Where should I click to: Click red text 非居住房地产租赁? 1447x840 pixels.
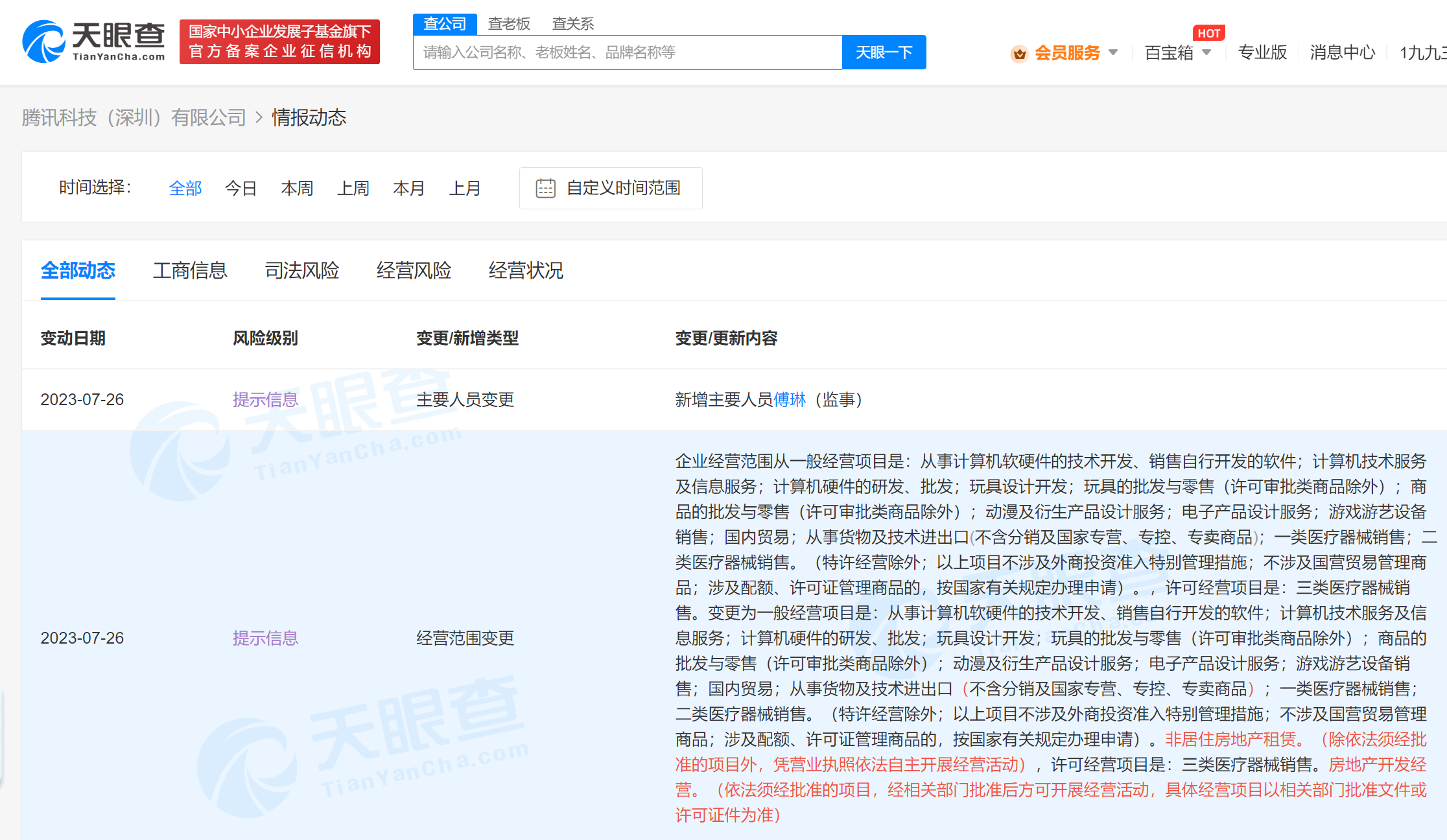pos(1230,739)
